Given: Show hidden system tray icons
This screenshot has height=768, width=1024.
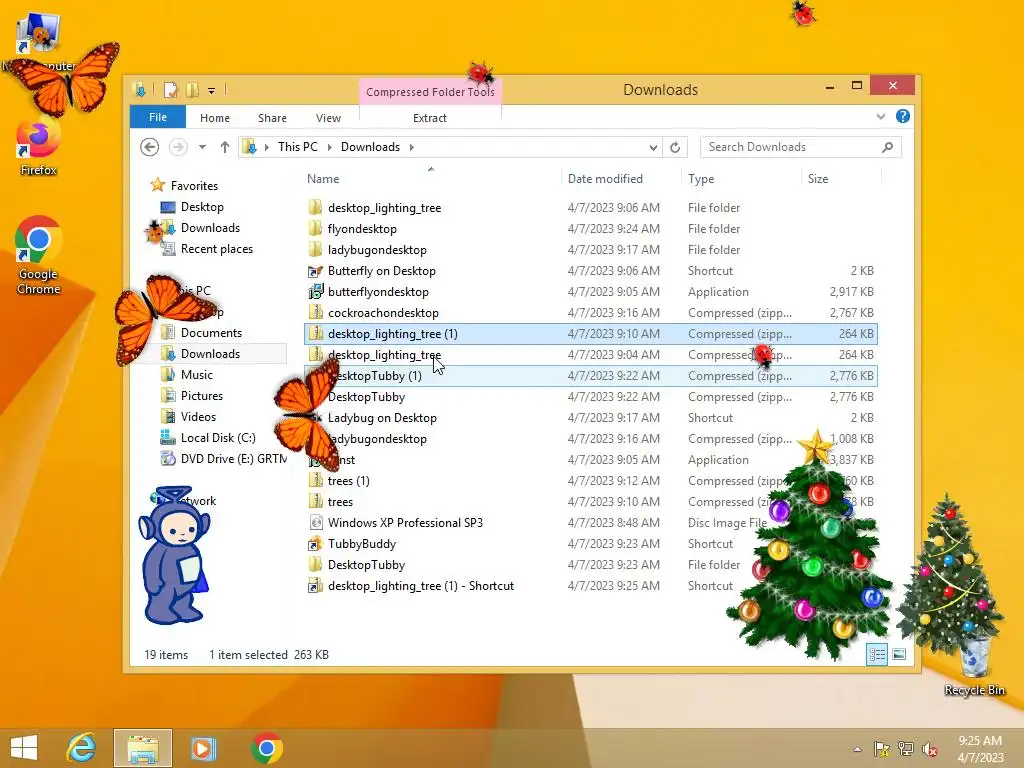Looking at the screenshot, I should (x=857, y=749).
